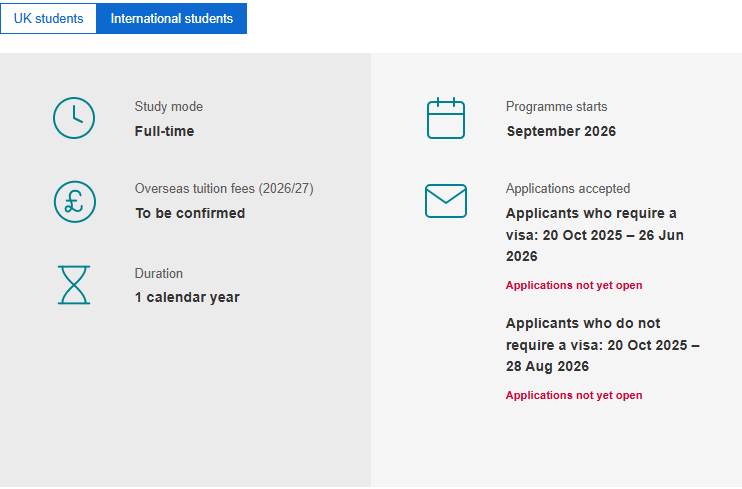
Task: Click the Programme starts label
Action: point(556,107)
